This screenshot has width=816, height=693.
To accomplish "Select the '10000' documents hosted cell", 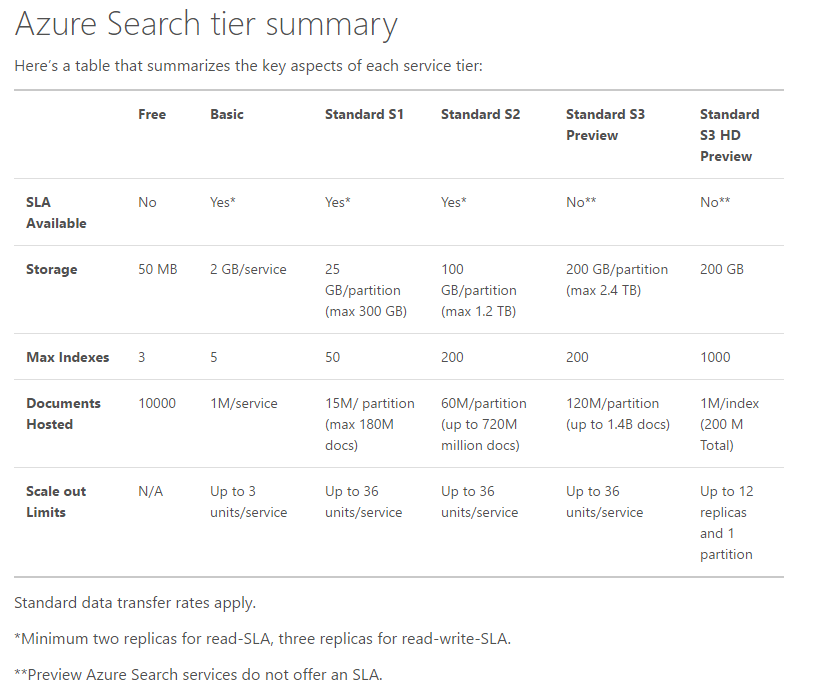I will click(157, 403).
